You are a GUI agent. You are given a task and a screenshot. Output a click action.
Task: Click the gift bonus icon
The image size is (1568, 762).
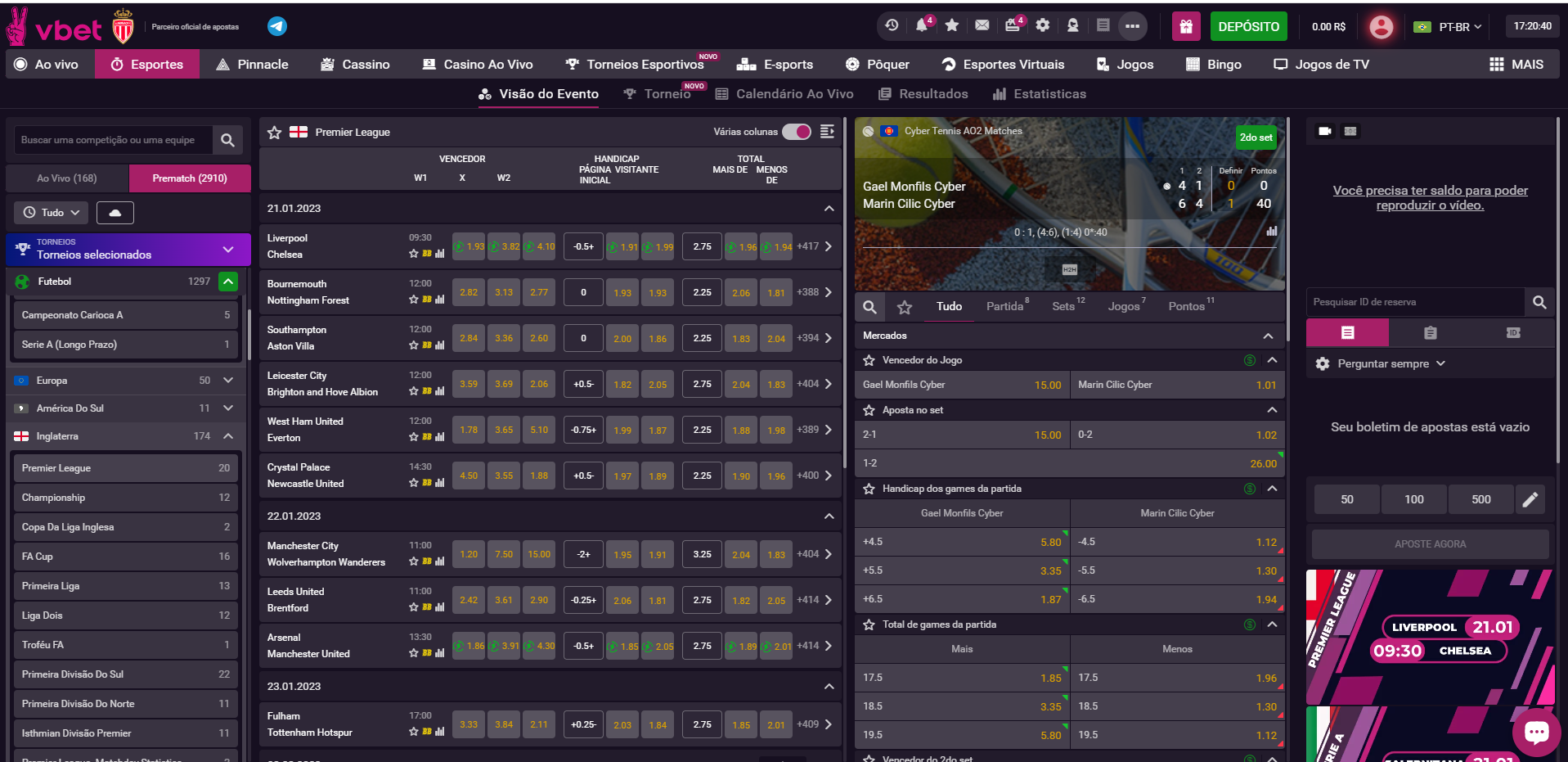(1185, 26)
